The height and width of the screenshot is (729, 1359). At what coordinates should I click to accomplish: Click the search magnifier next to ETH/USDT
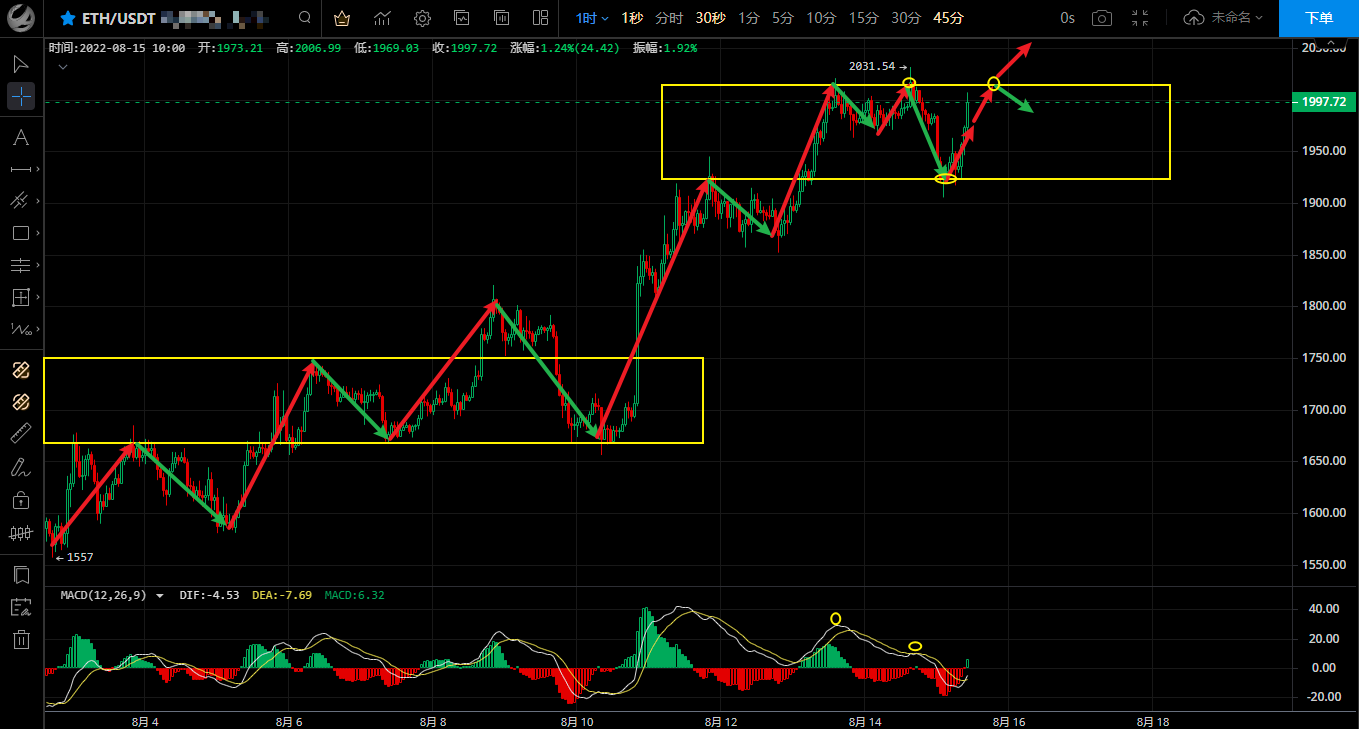click(305, 18)
